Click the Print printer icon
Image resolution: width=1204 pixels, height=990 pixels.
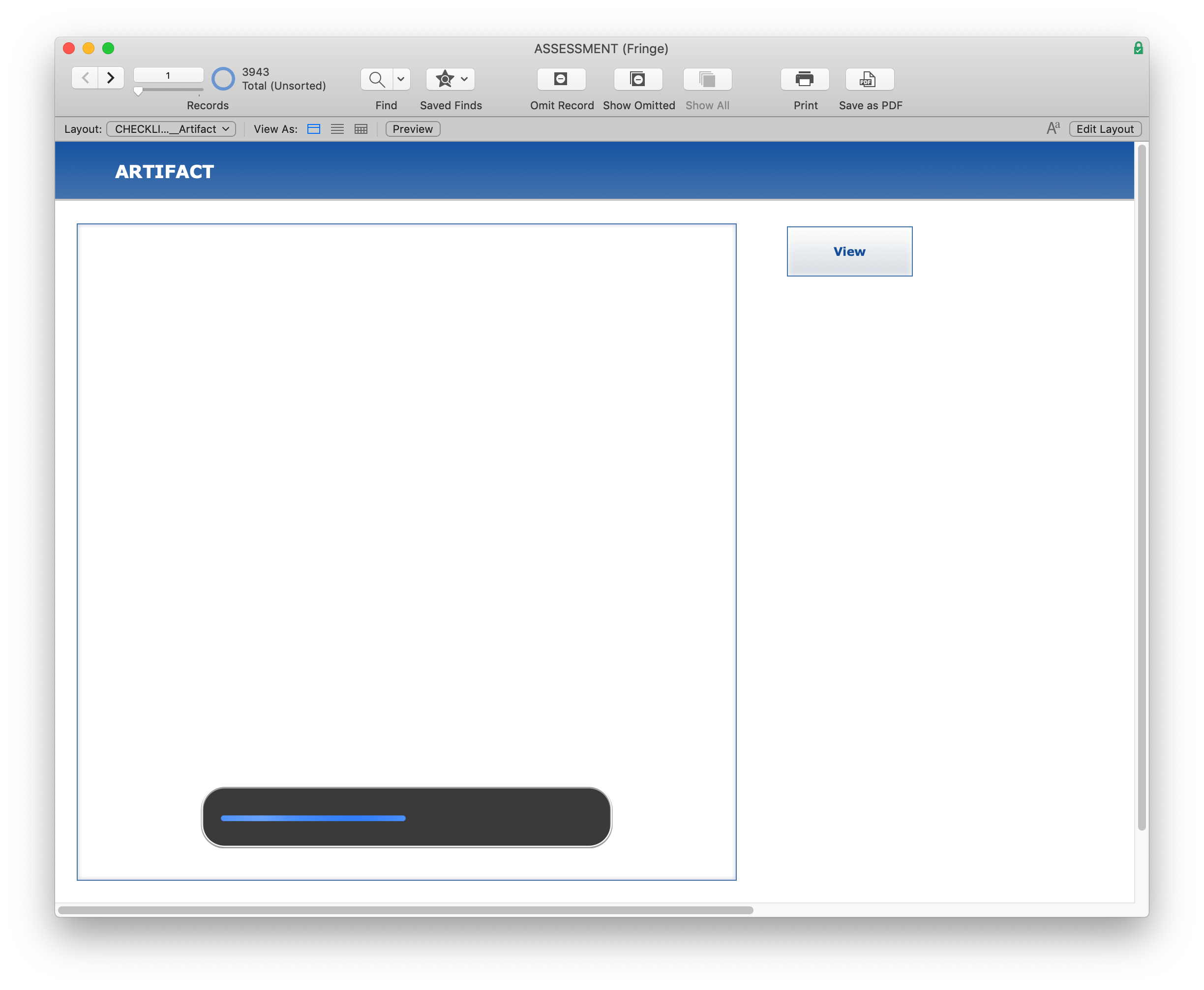pyautogui.click(x=804, y=79)
